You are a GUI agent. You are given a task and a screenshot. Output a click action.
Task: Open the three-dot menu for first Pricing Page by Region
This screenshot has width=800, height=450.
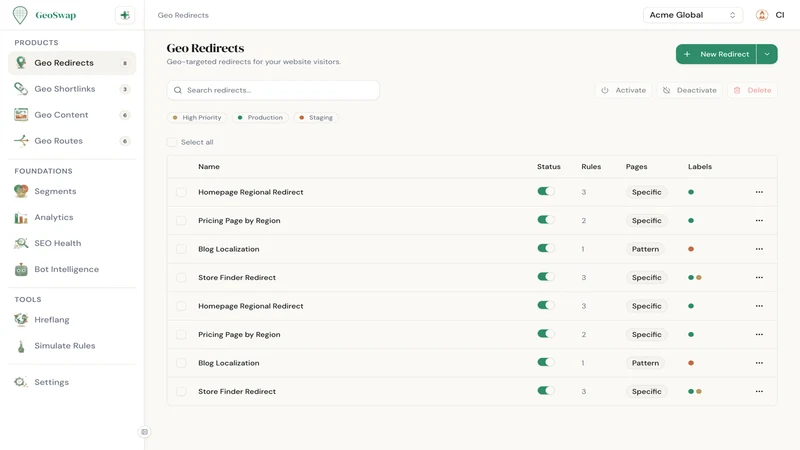pyautogui.click(x=759, y=221)
